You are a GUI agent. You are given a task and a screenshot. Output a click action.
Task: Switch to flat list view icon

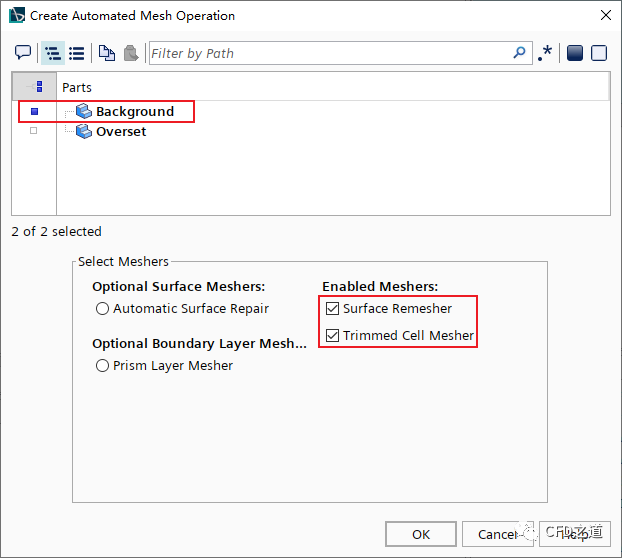(x=77, y=53)
